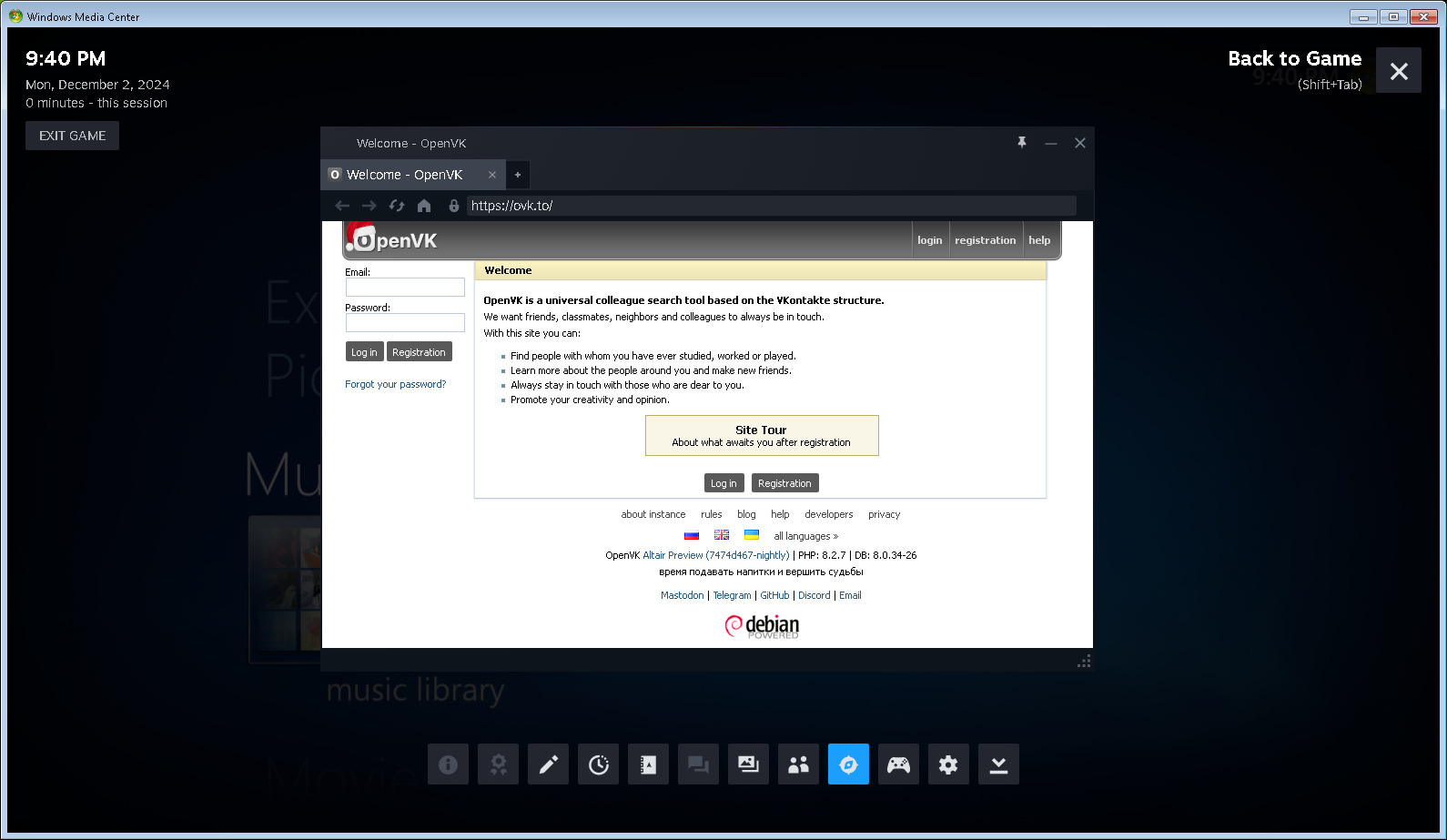Open the achievements ribbon icon in the overlay toolbar
Screen dimensions: 1447x840
coord(498,764)
